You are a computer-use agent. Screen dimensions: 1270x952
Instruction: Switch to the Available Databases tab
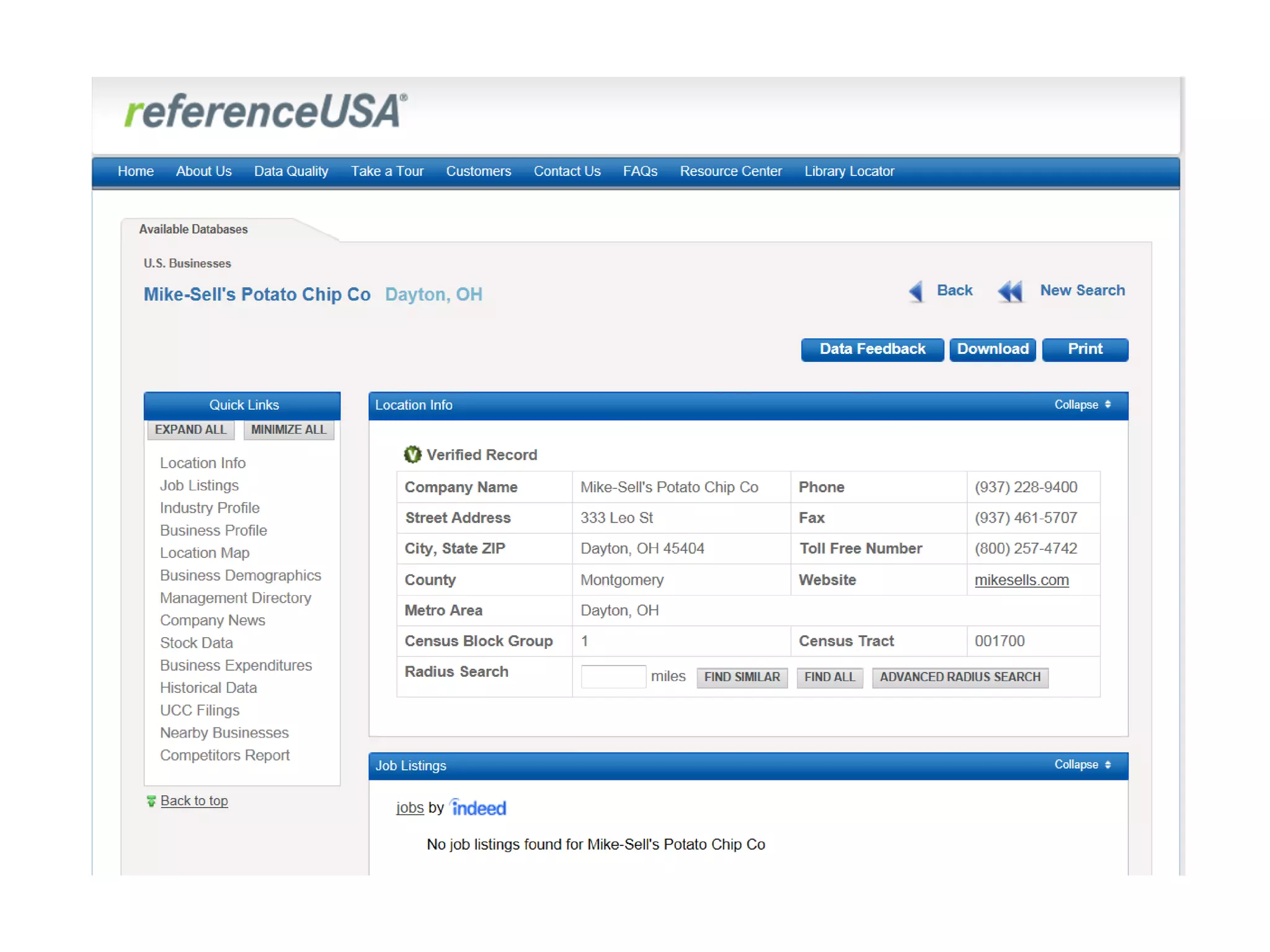click(x=193, y=229)
